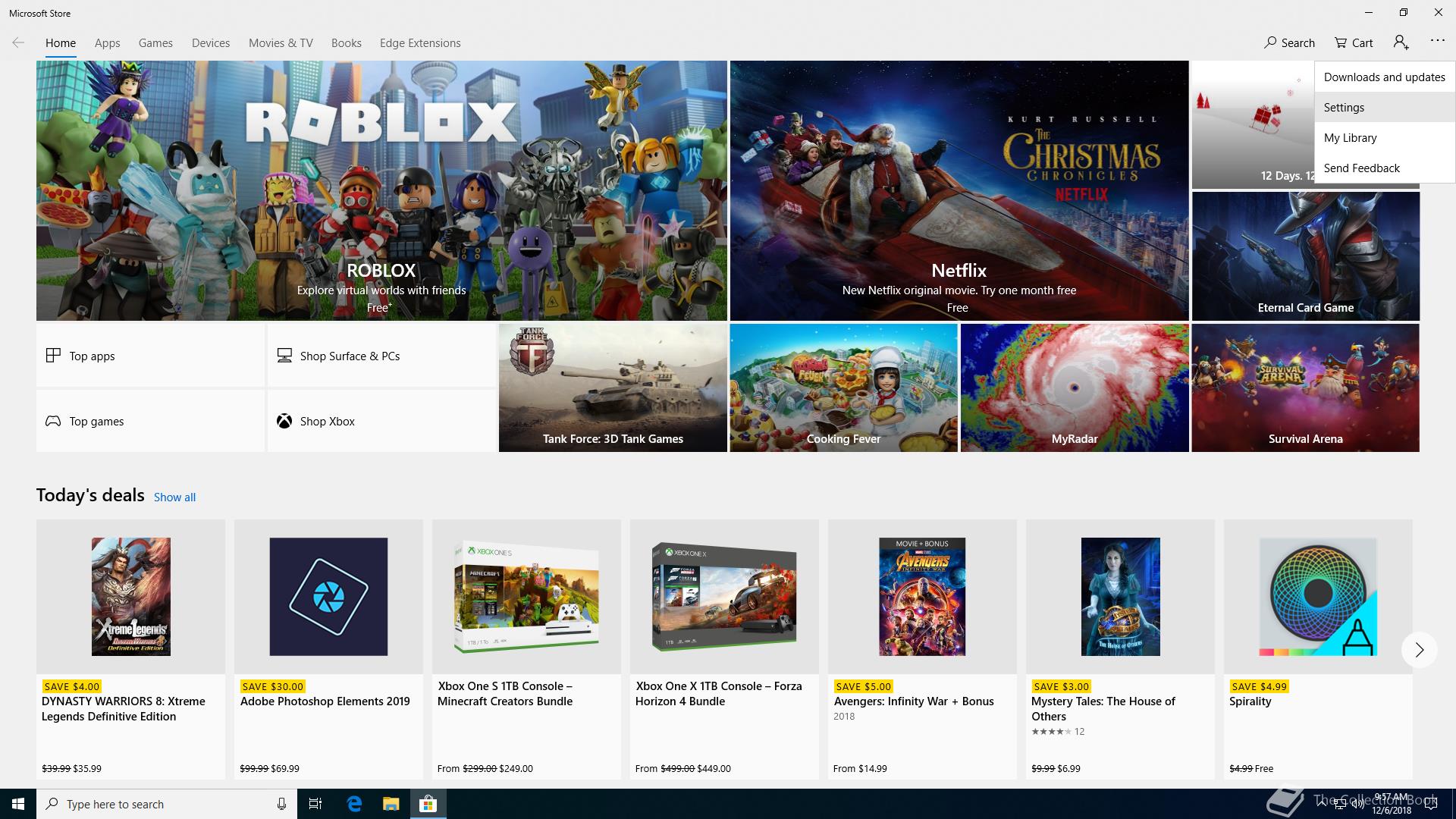Switch to the Games tab
Screen dimensions: 1456x819
coord(155,43)
